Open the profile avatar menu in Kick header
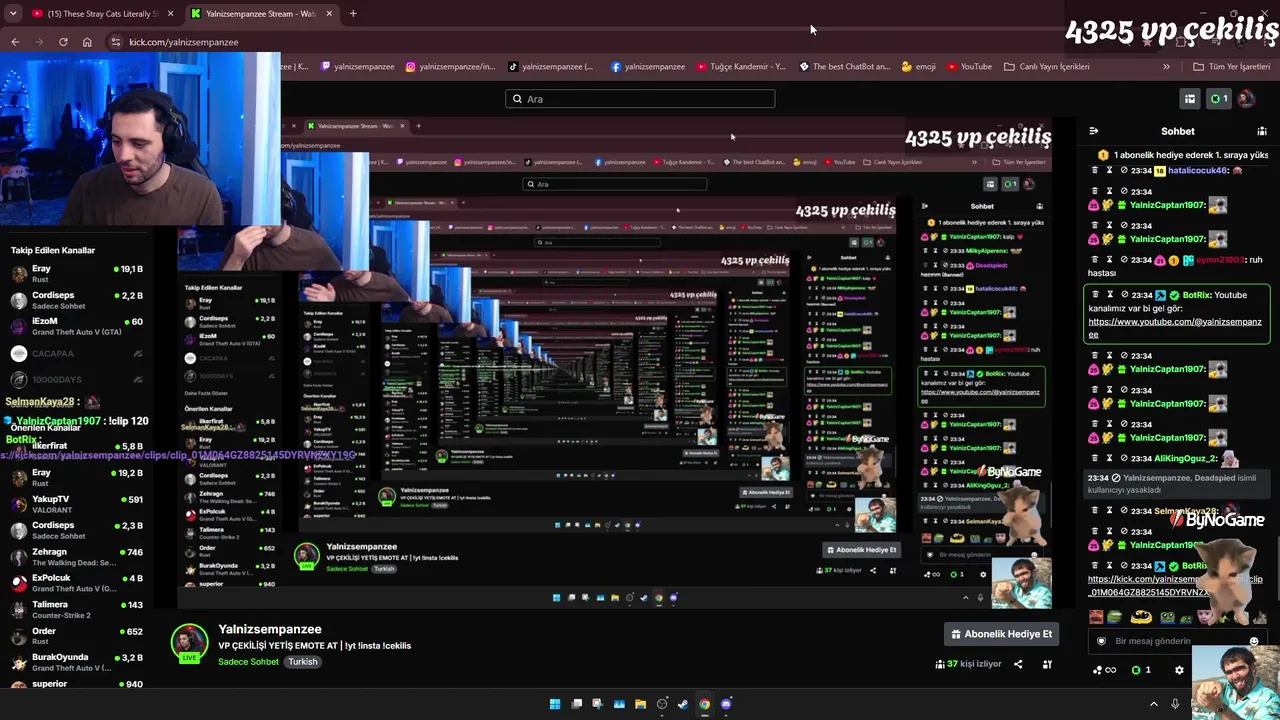Viewport: 1280px width, 720px height. click(1246, 99)
